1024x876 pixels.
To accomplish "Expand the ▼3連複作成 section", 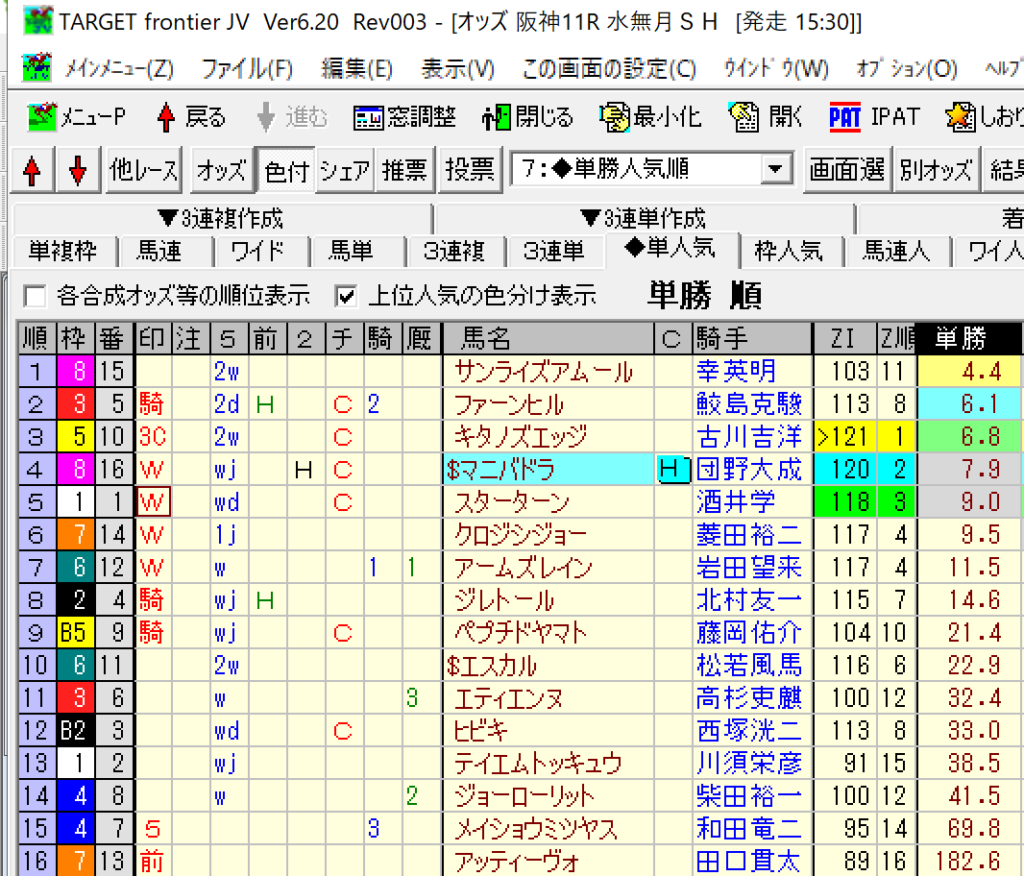I will pyautogui.click(x=221, y=218).
